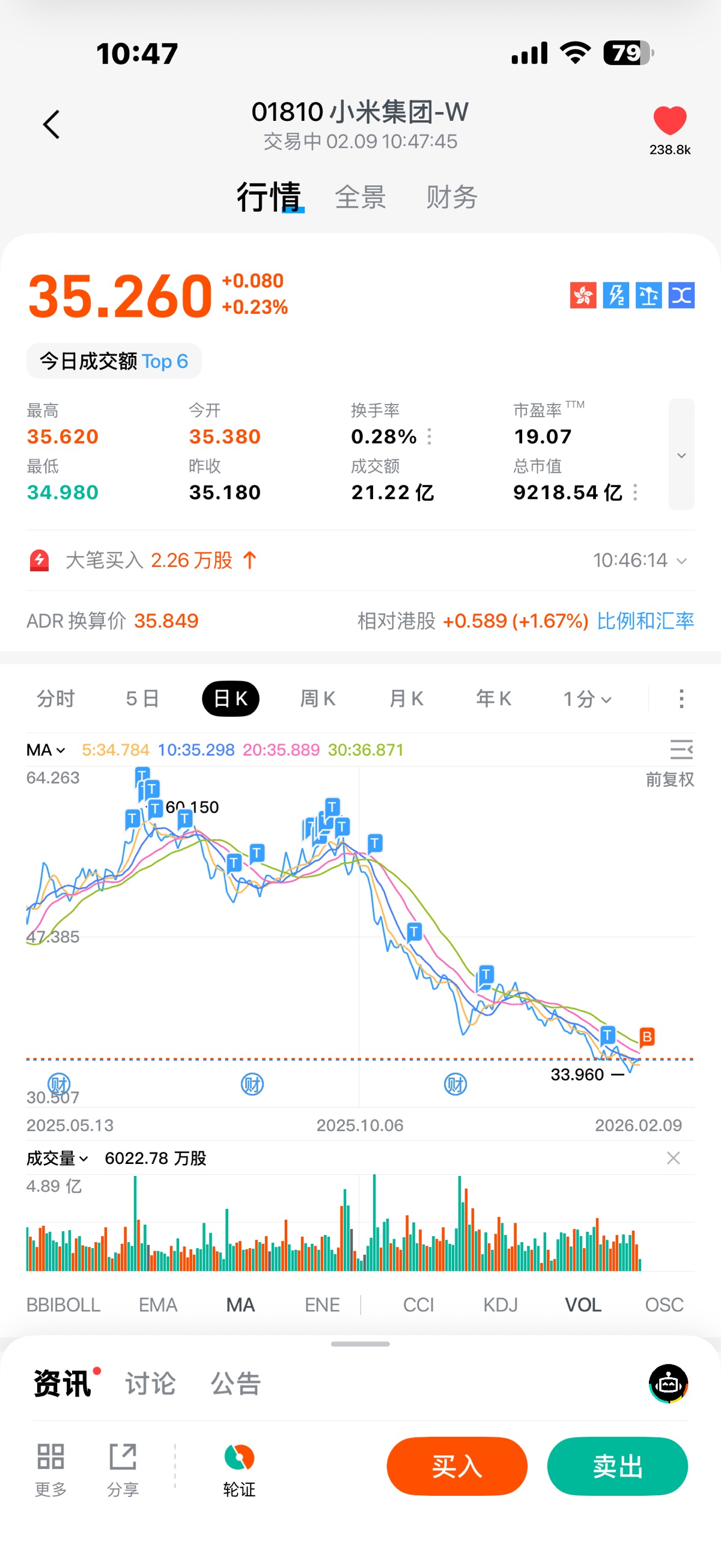This screenshot has width=721, height=1568.
Task: Toggle the red heart favorite icon
Action: [669, 120]
